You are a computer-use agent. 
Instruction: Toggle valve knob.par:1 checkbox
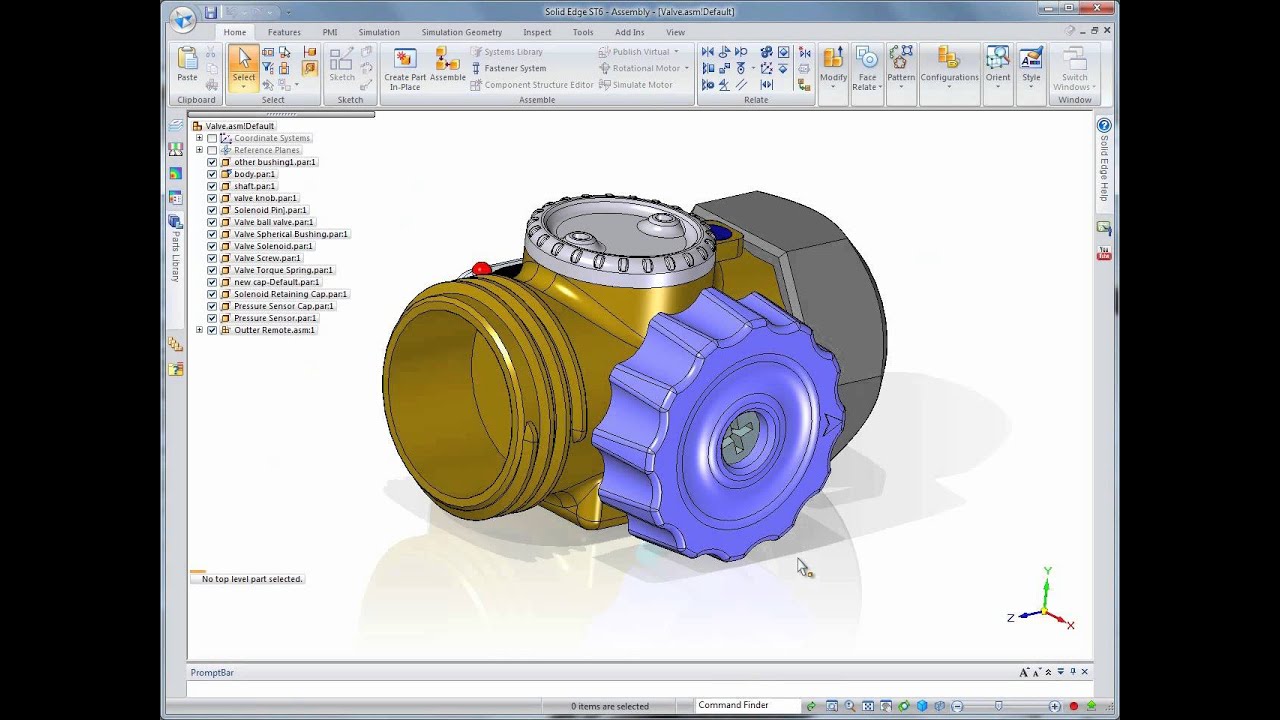pos(212,198)
